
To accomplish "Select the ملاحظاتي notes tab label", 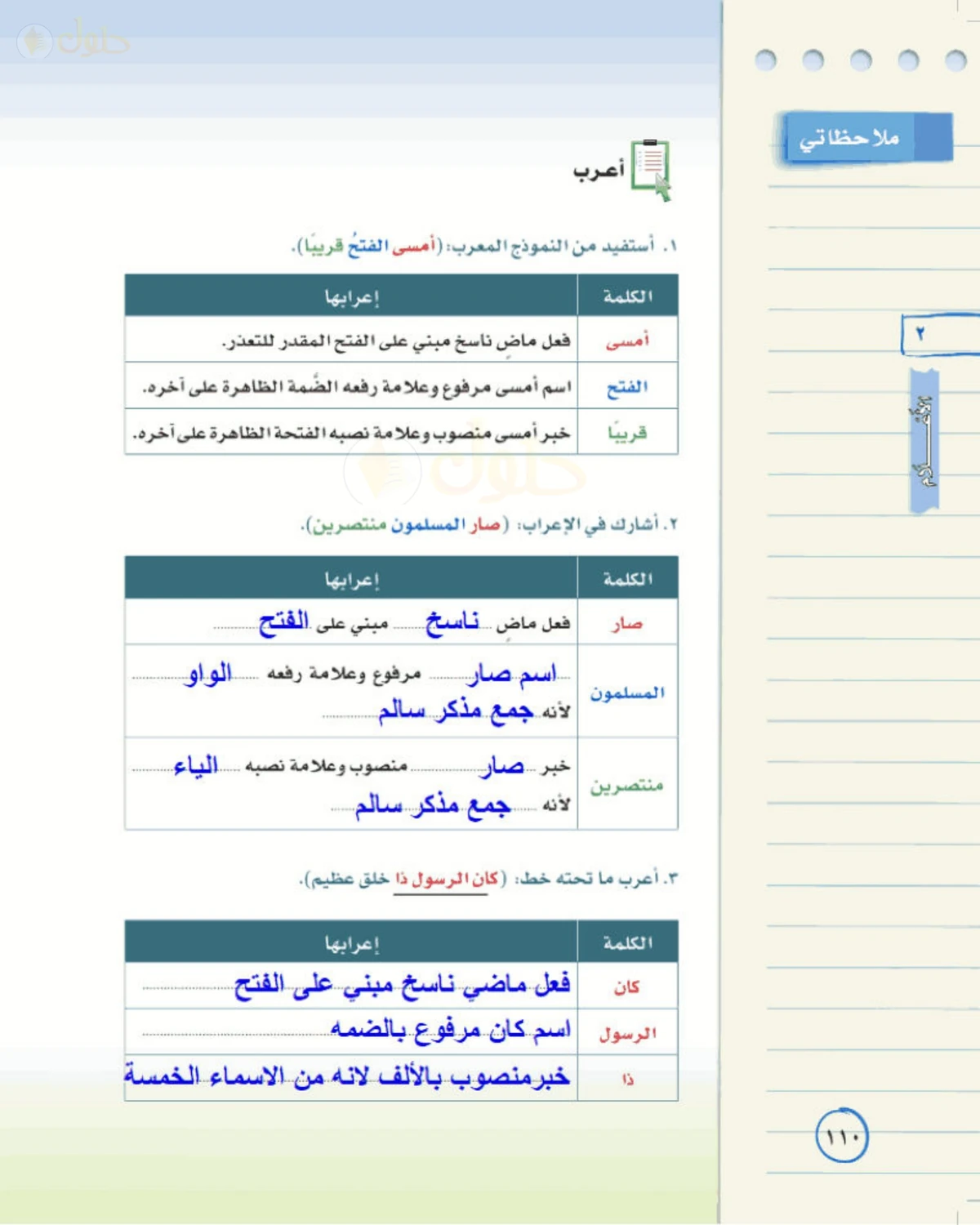I will [849, 138].
